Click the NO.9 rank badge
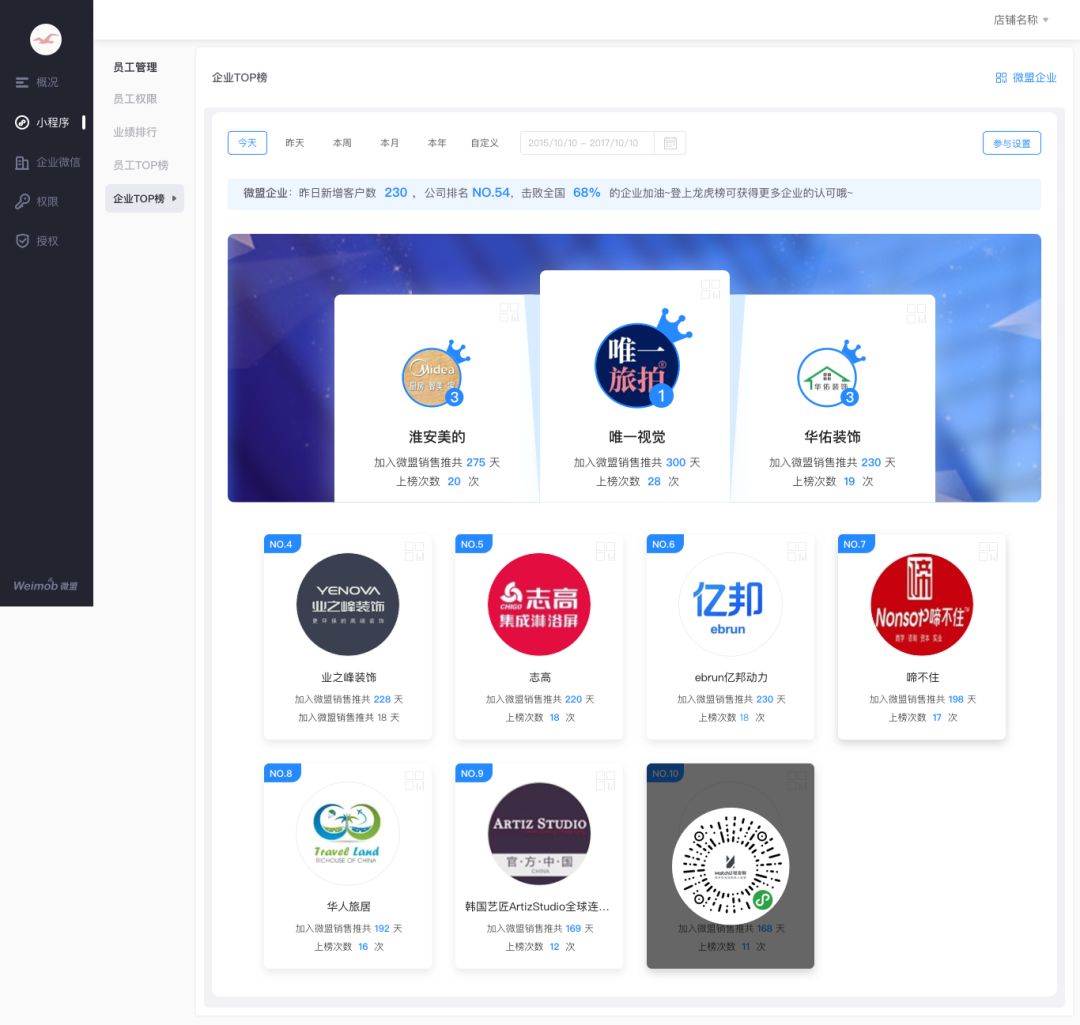This screenshot has height=1025, width=1080. click(x=472, y=774)
